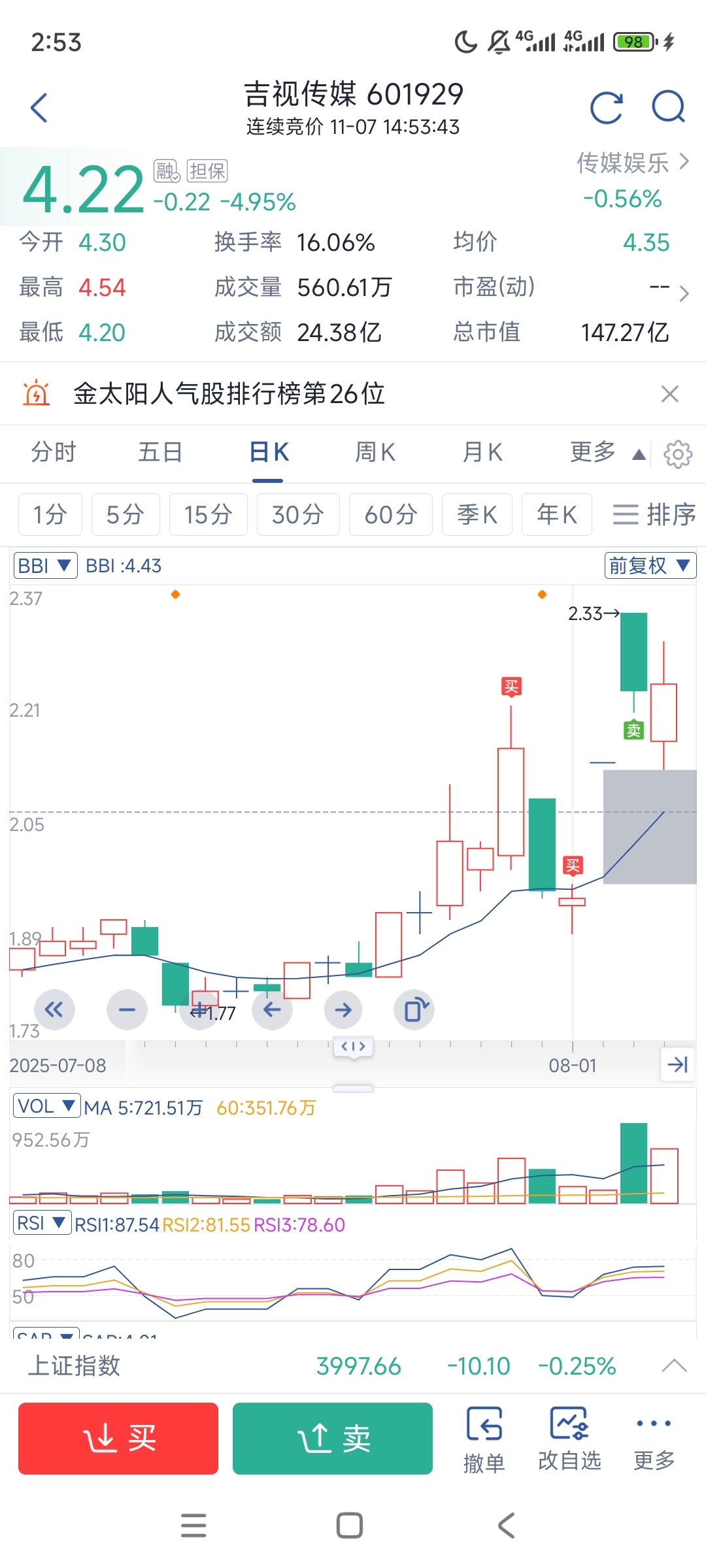The width and height of the screenshot is (706, 1568).
Task: Tap the back arrow at top left
Action: [x=39, y=108]
